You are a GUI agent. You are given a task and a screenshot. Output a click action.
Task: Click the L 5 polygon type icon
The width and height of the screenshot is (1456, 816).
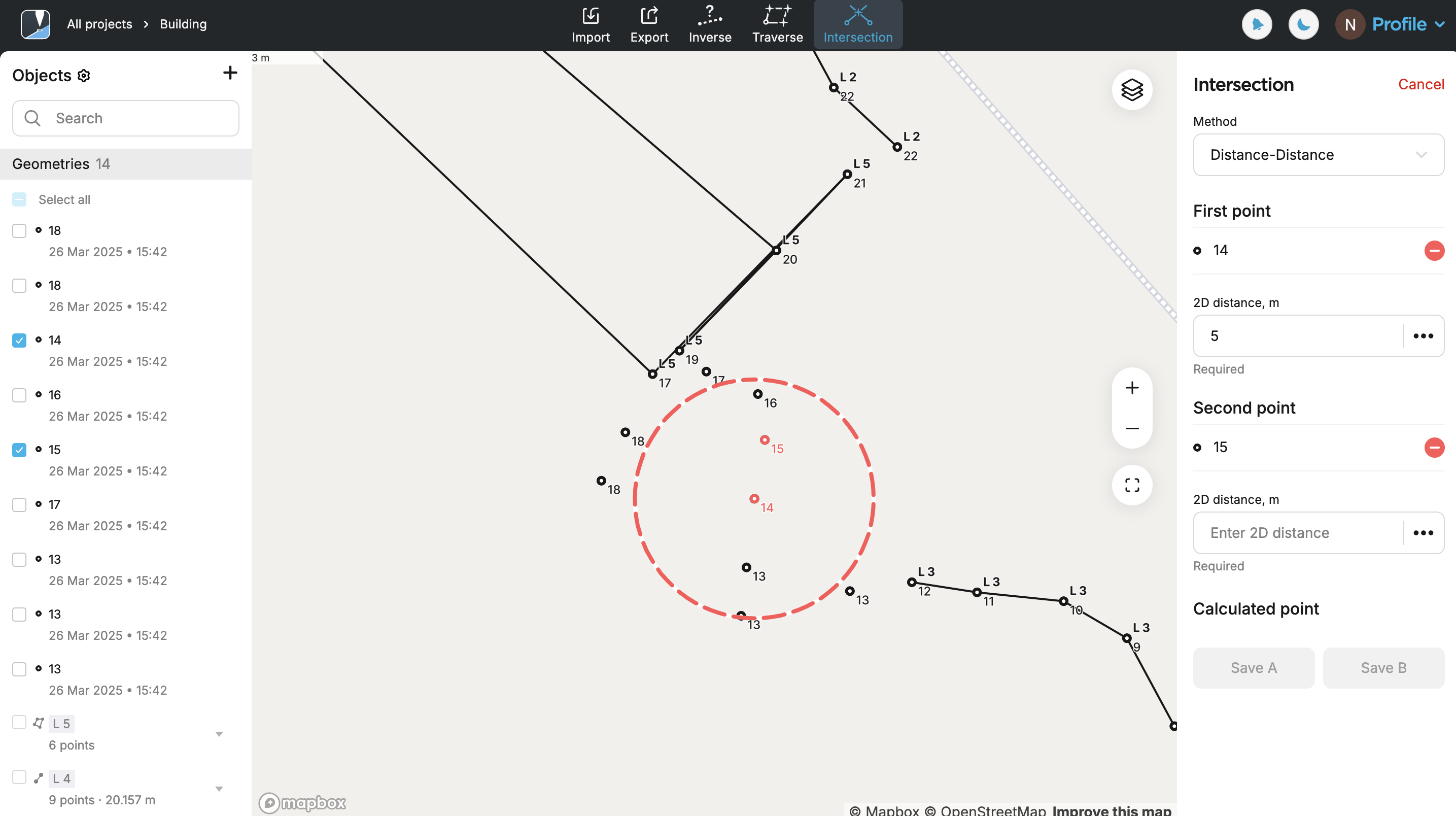pyautogui.click(x=39, y=723)
